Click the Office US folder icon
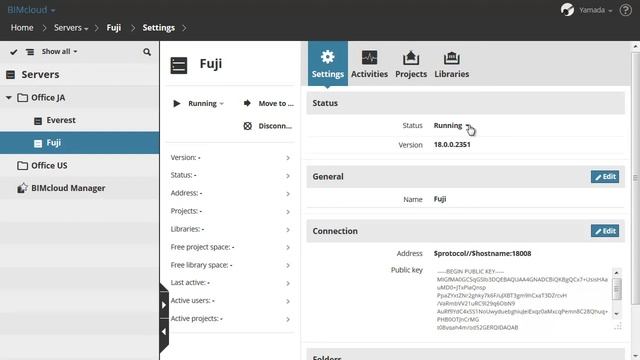Image resolution: width=640 pixels, height=360 pixels. (x=22, y=165)
